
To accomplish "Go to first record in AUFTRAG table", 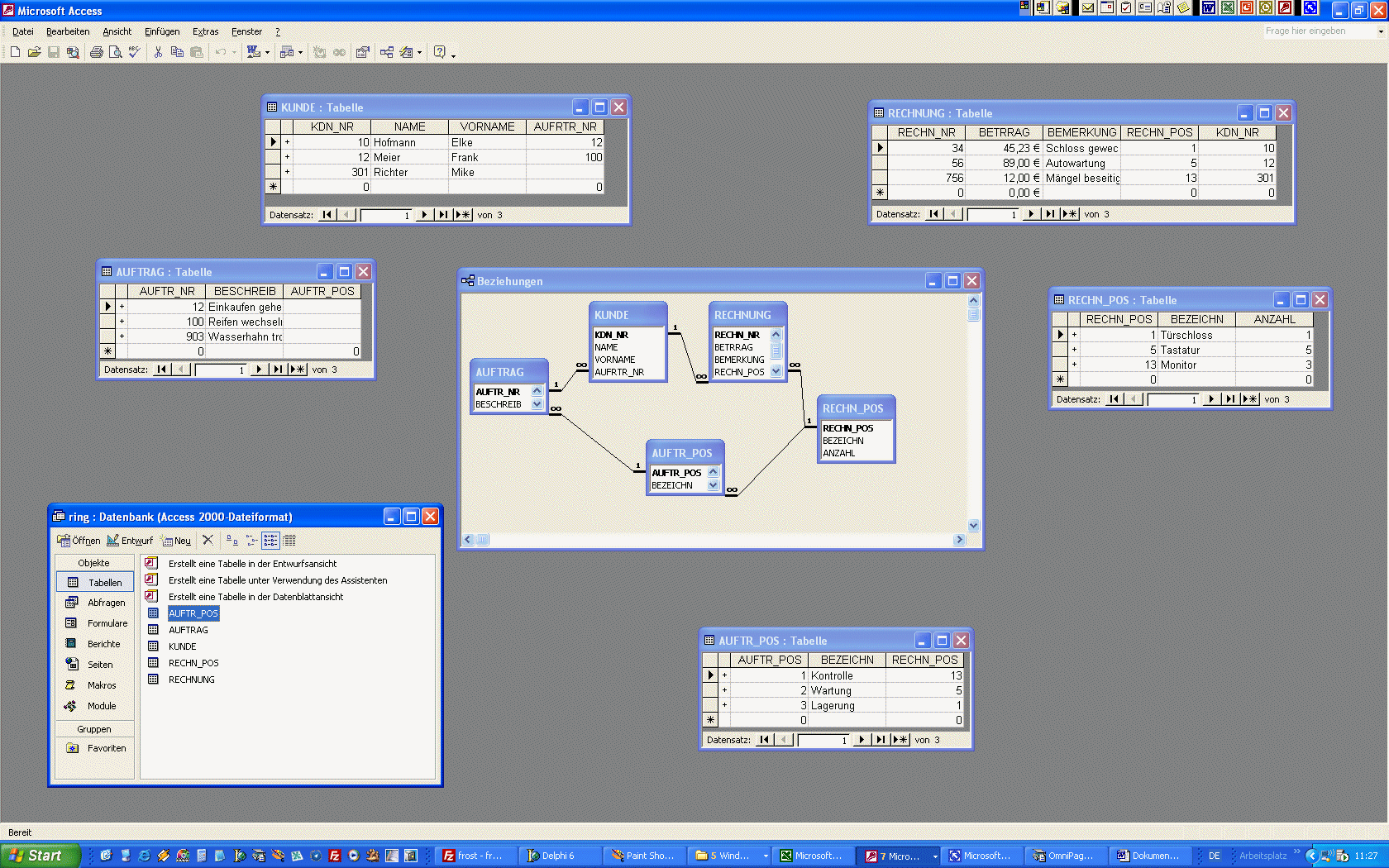I will (x=162, y=370).
